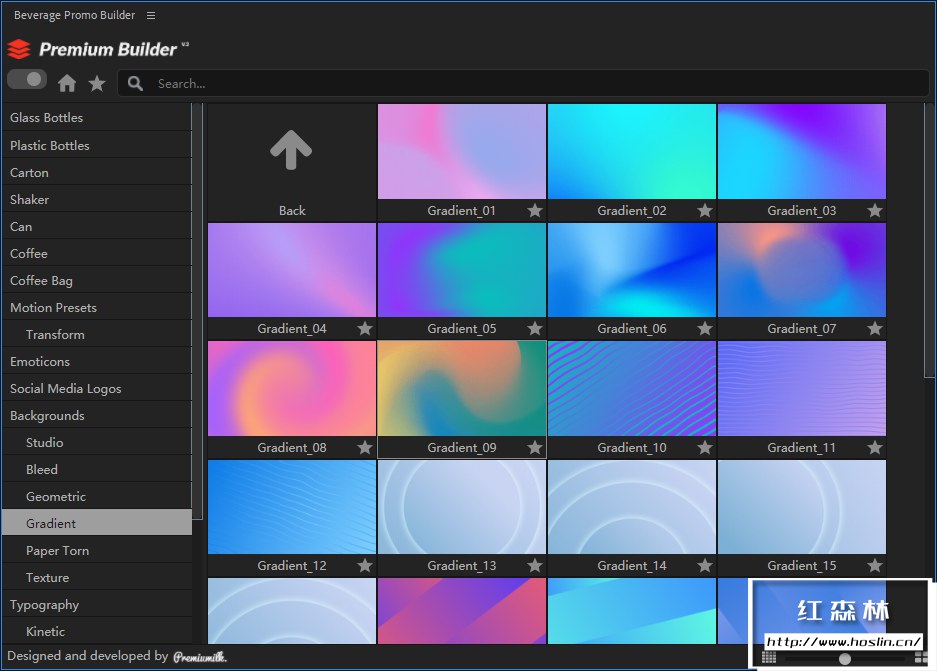Image resolution: width=937 pixels, height=671 pixels.
Task: Choose the Gradient_09 swirl thumbnail
Action: (x=462, y=388)
